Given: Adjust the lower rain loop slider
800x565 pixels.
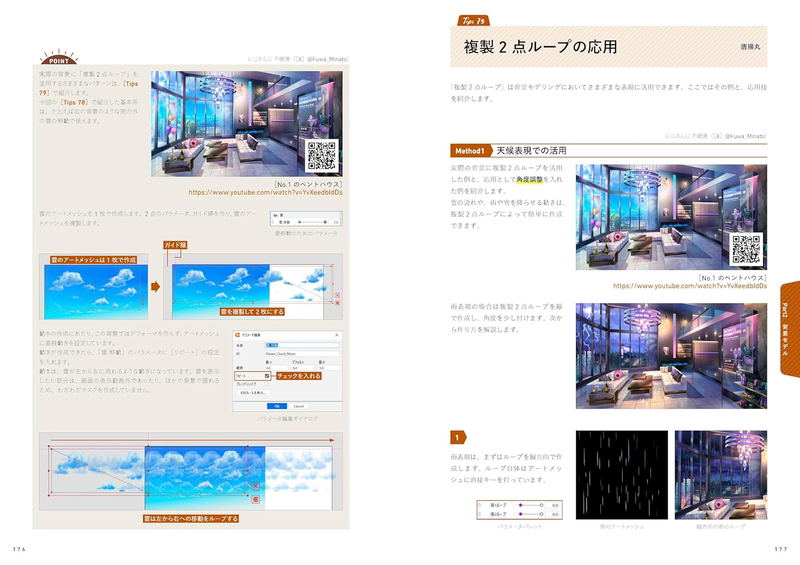Looking at the screenshot, I should (x=531, y=514).
